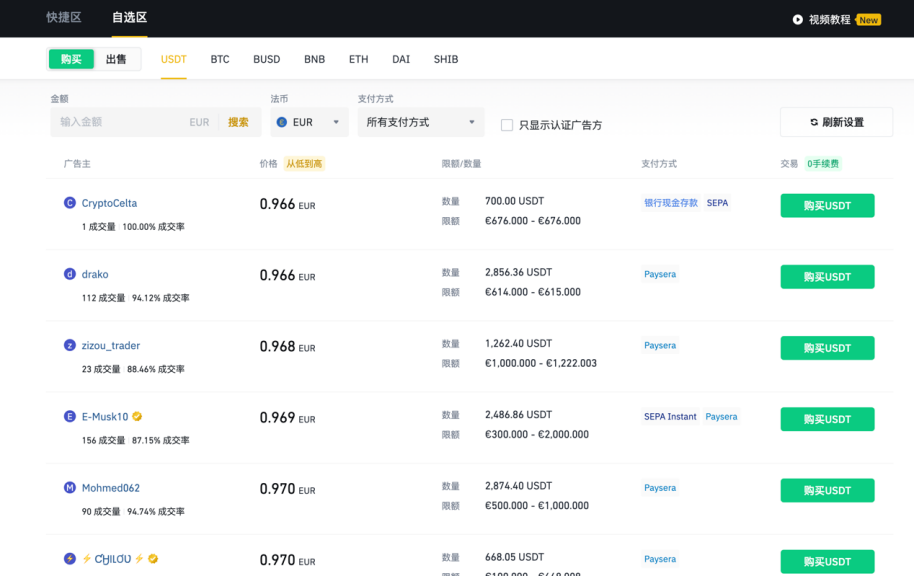Click the video tutorial play icon
Screen dimensions: 914x576
pos(798,18)
